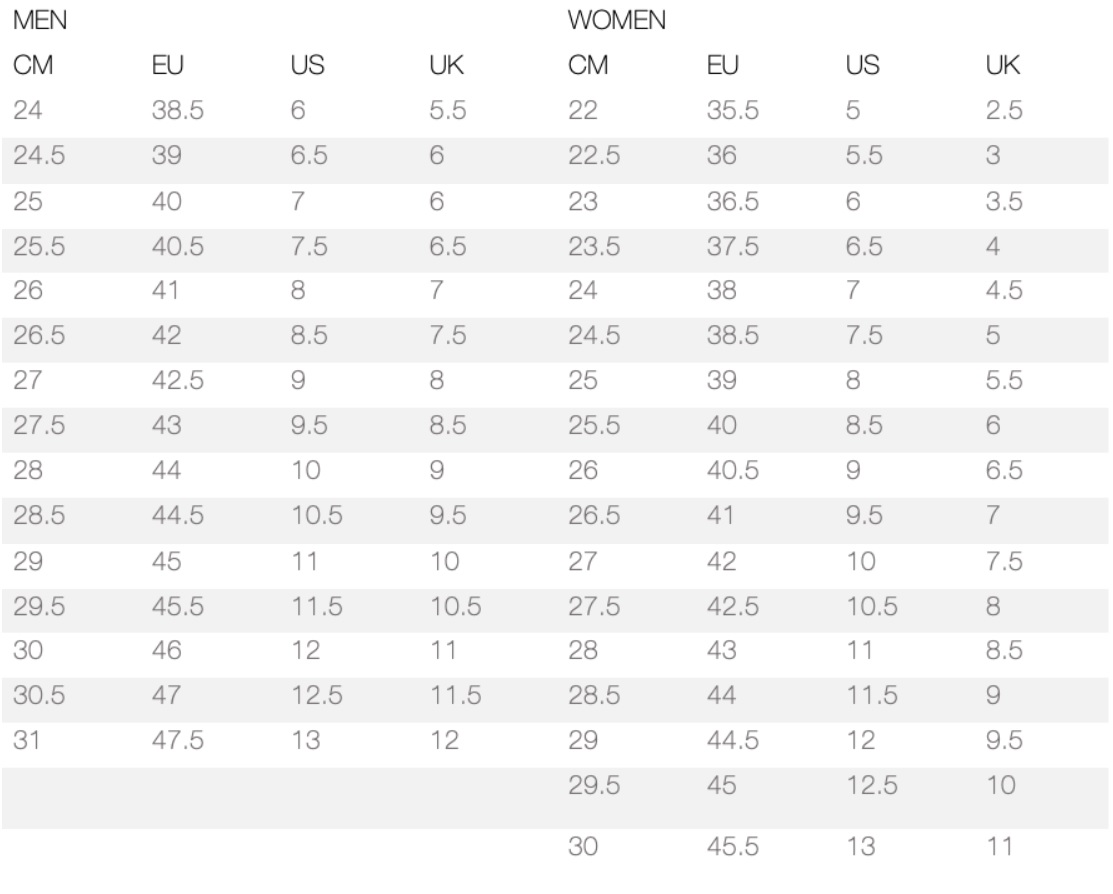Click women's EU size 40.5

(x=733, y=469)
